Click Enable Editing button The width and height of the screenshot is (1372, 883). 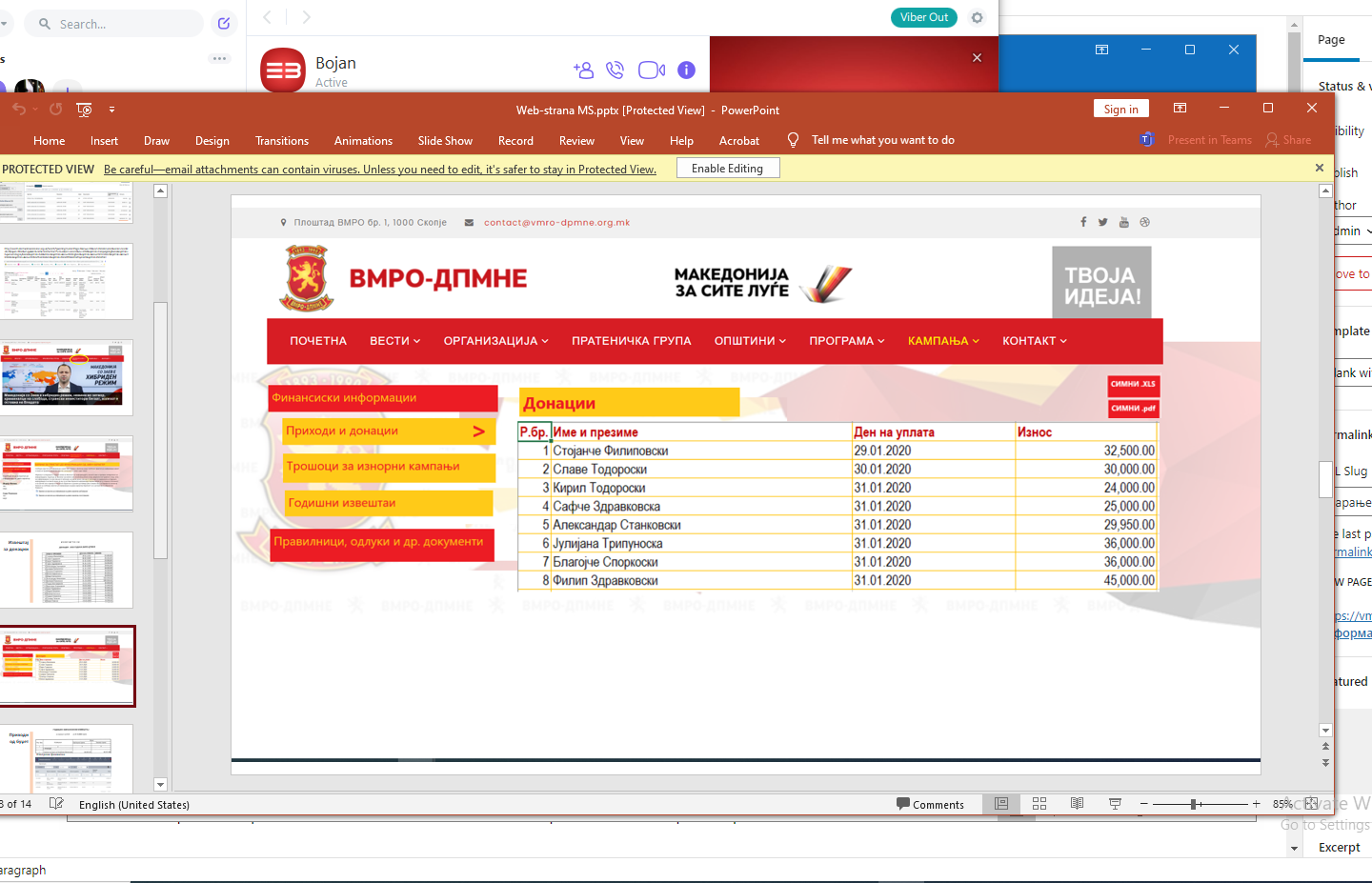coord(727,169)
